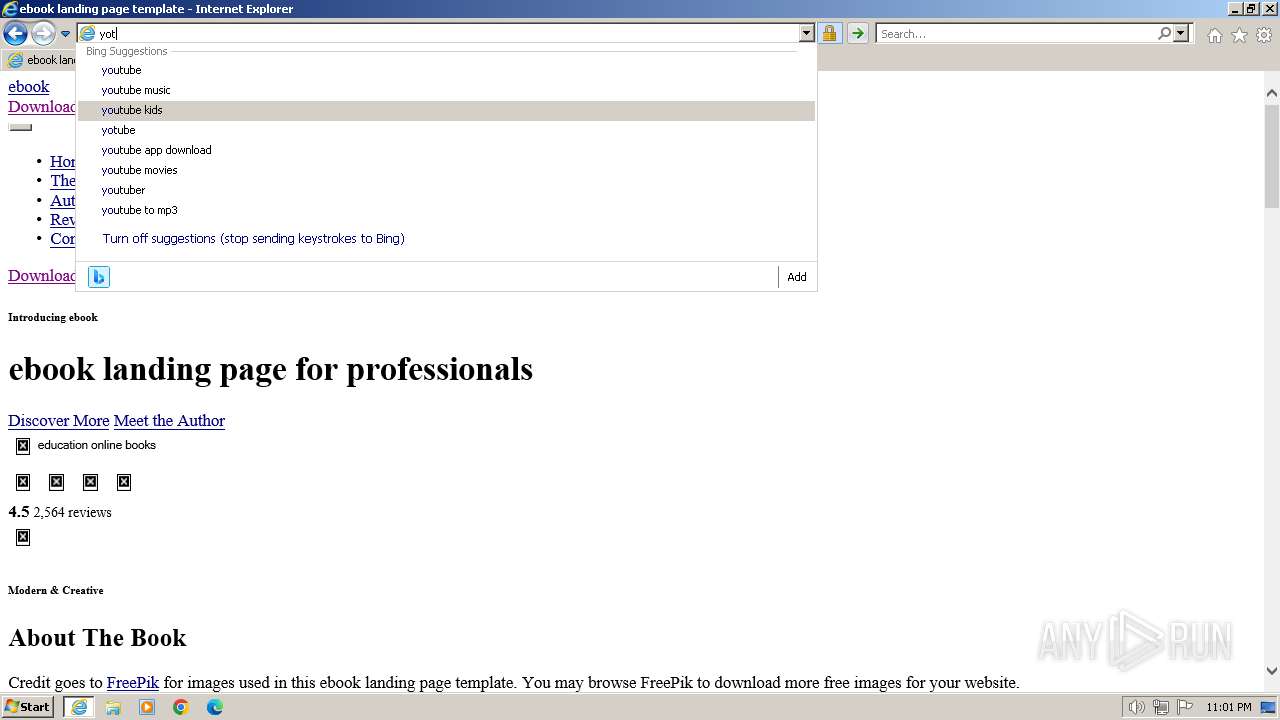This screenshot has width=1280, height=720.
Task: Click the Add search provider button
Action: pos(797,277)
